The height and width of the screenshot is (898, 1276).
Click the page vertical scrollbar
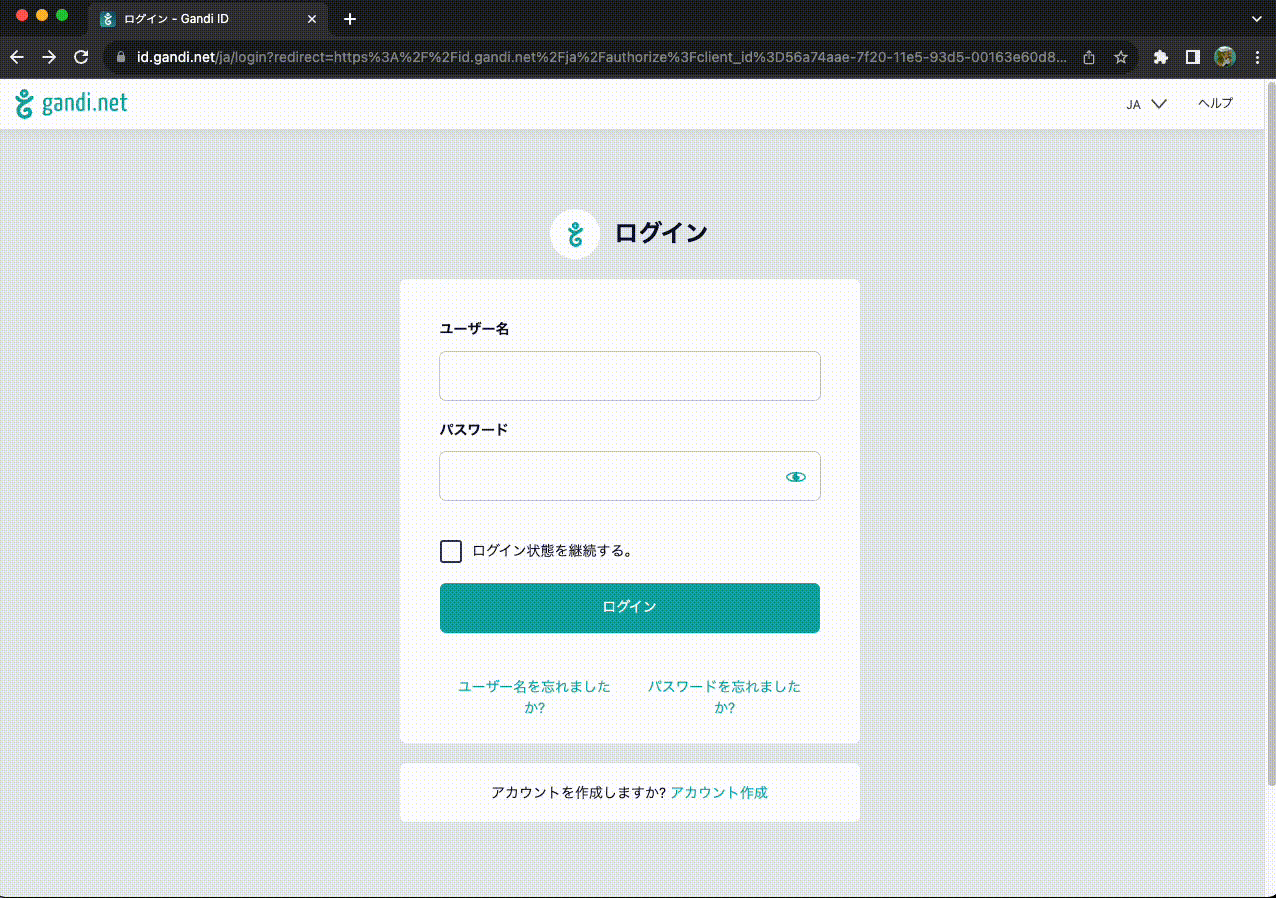[1270, 432]
